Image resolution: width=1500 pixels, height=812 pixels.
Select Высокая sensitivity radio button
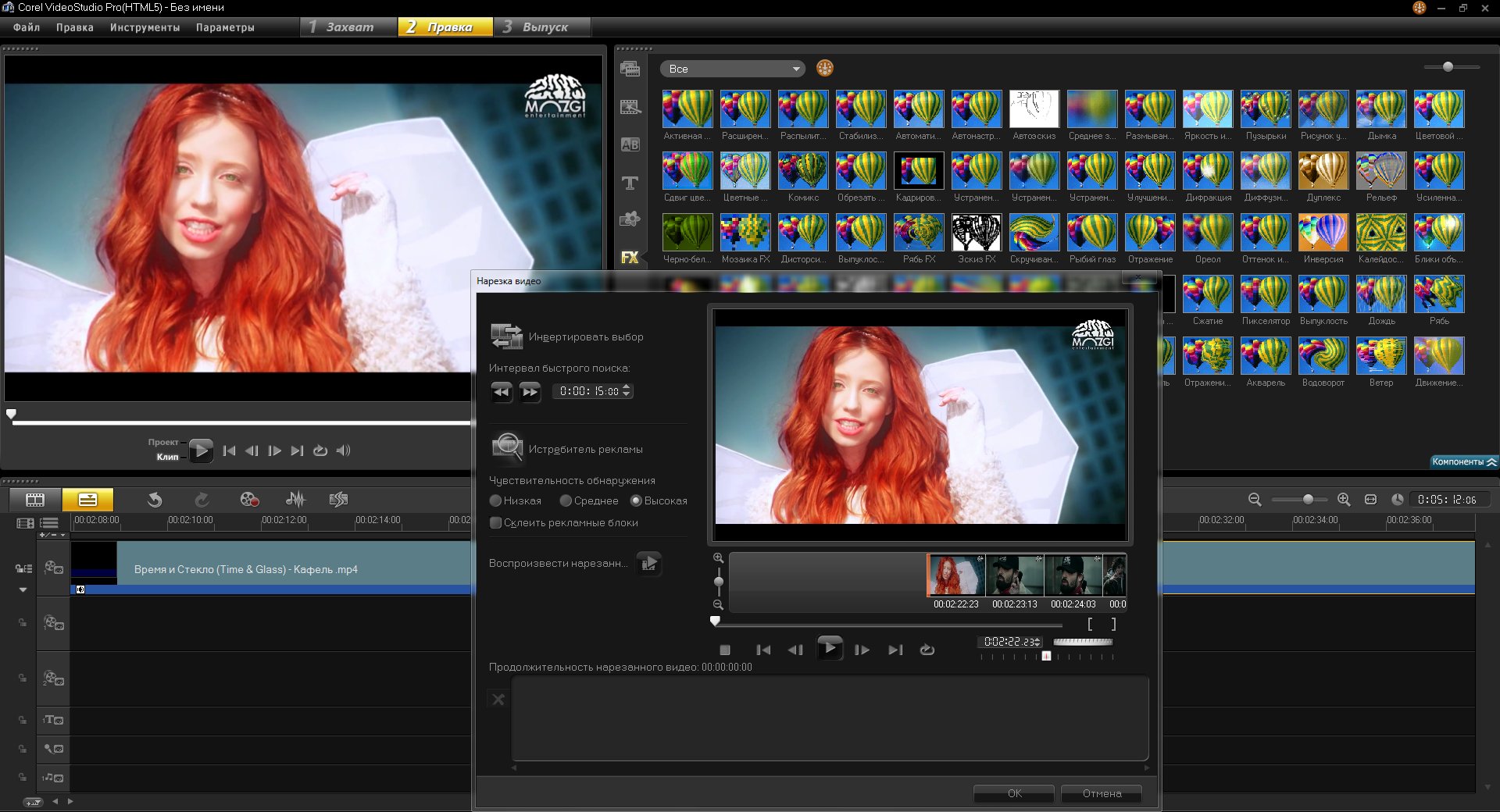636,500
